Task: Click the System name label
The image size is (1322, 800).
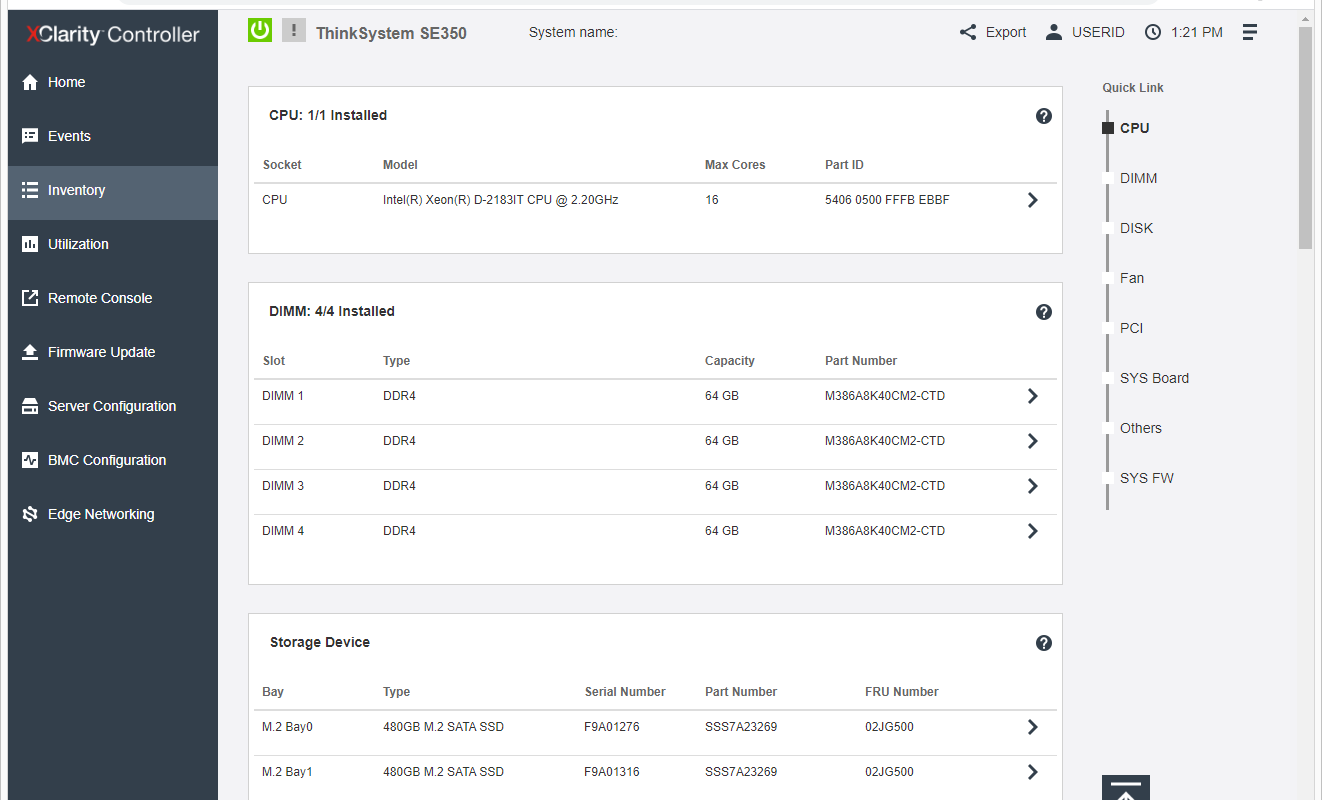Action: point(573,32)
